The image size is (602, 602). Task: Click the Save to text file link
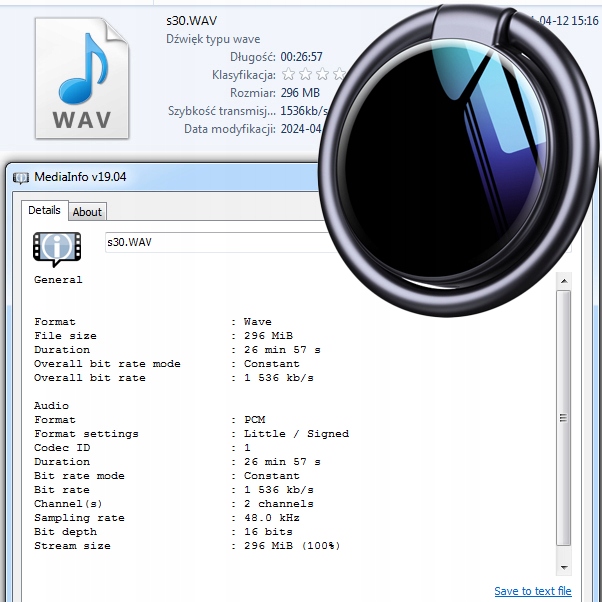click(532, 591)
